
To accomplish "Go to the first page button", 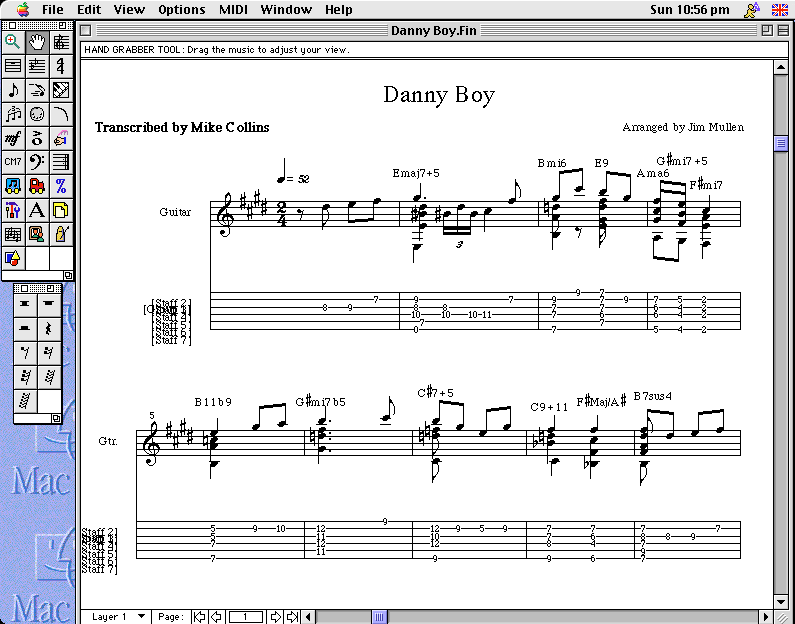I will pyautogui.click(x=200, y=617).
